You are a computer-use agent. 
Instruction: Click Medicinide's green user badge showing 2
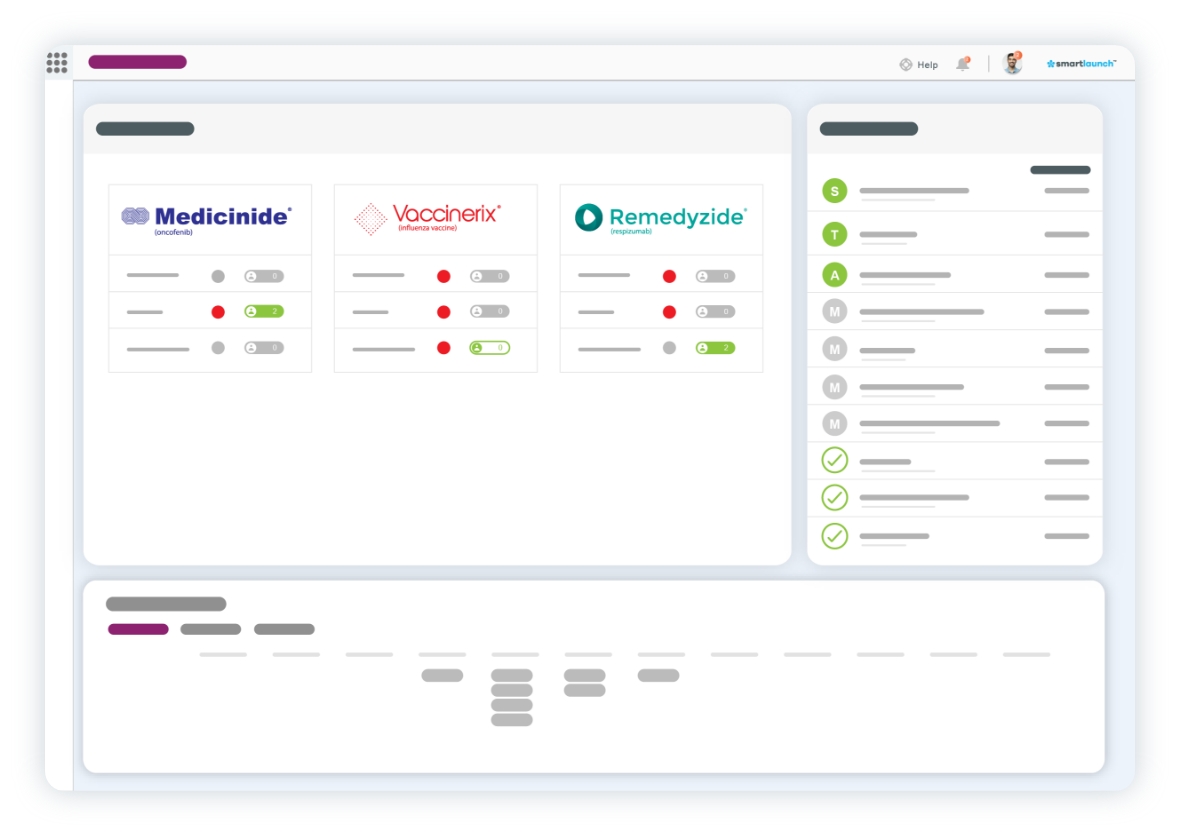pos(264,312)
